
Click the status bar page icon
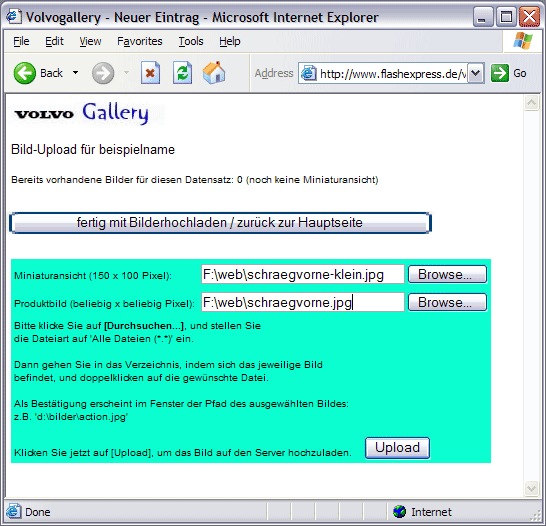[13, 512]
